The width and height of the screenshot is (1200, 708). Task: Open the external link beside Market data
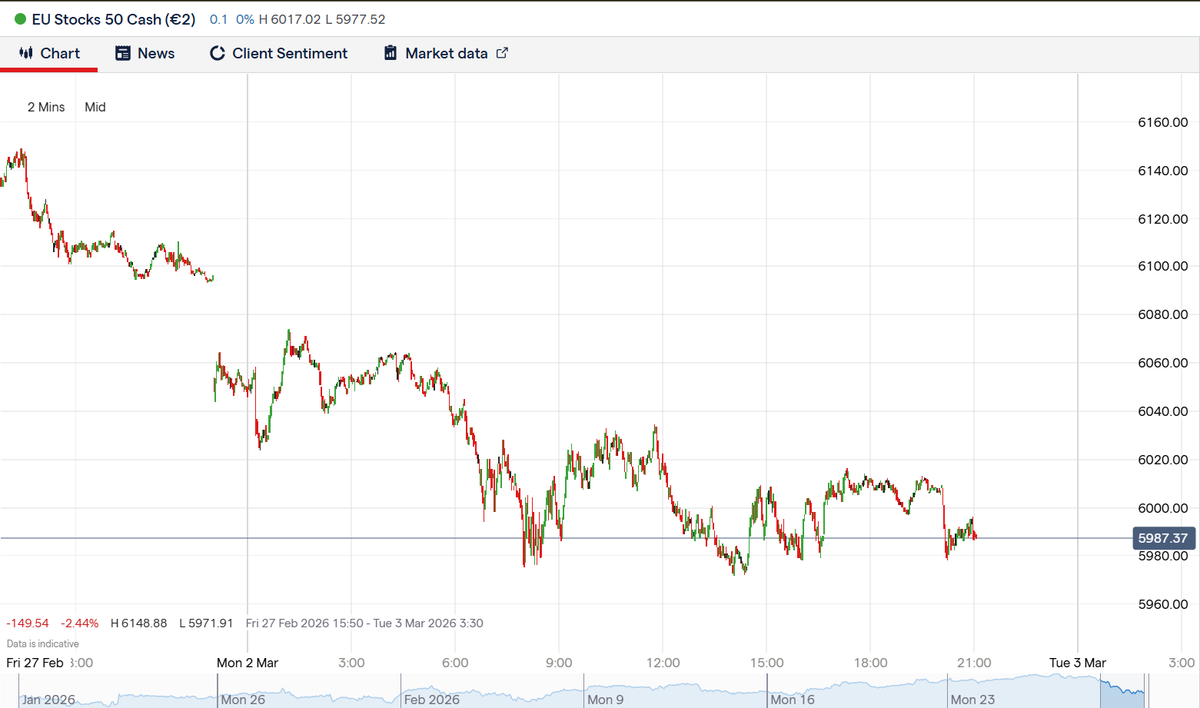(x=500, y=52)
